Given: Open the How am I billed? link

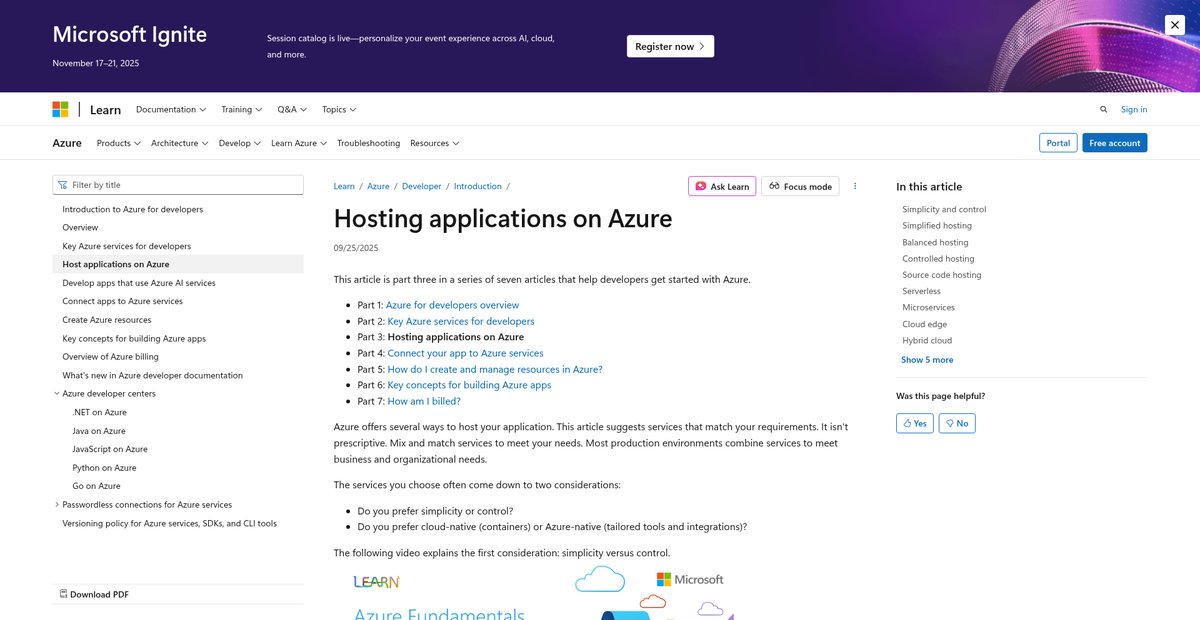Looking at the screenshot, I should tap(424, 401).
